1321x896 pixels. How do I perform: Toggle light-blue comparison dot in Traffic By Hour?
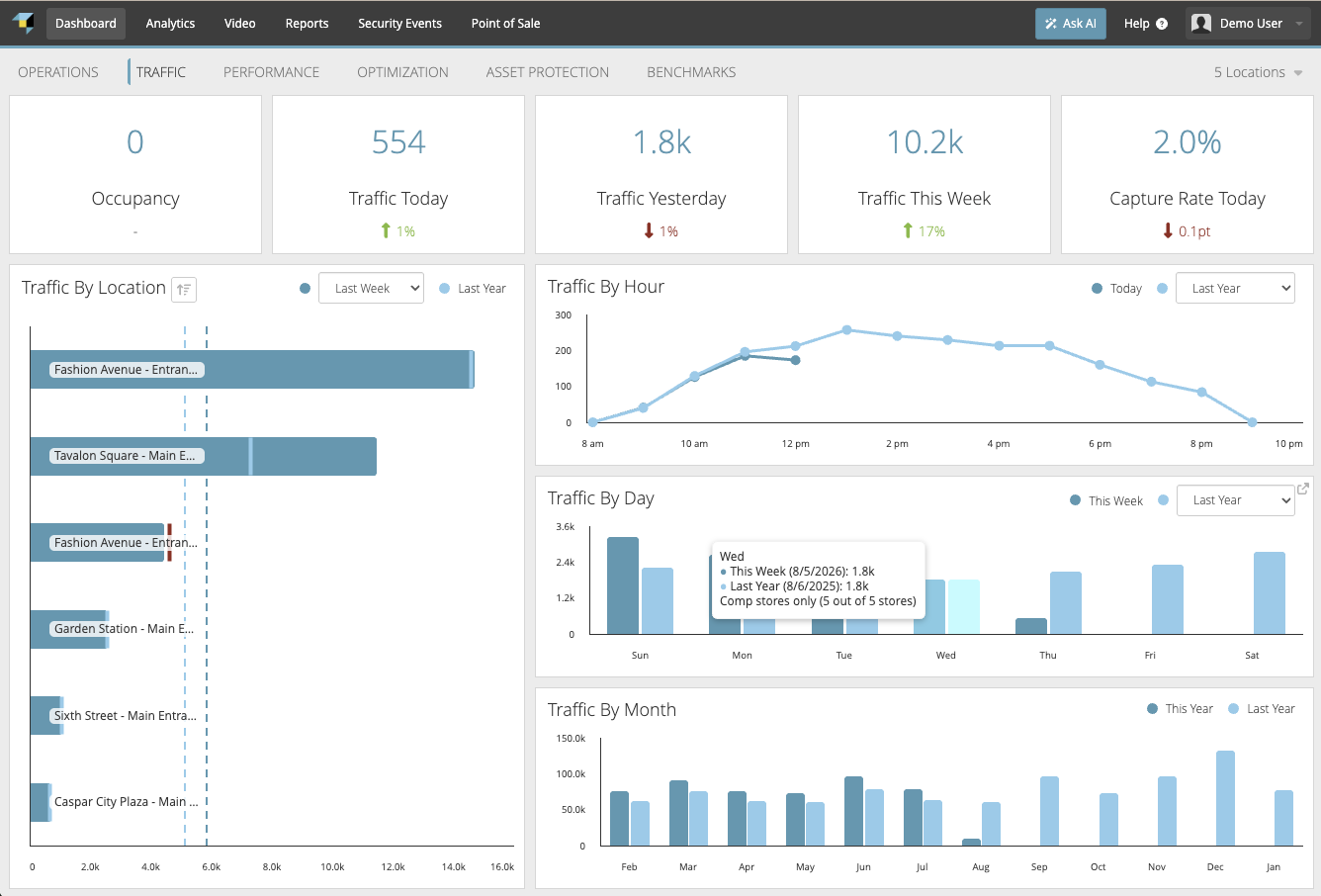(x=1162, y=289)
